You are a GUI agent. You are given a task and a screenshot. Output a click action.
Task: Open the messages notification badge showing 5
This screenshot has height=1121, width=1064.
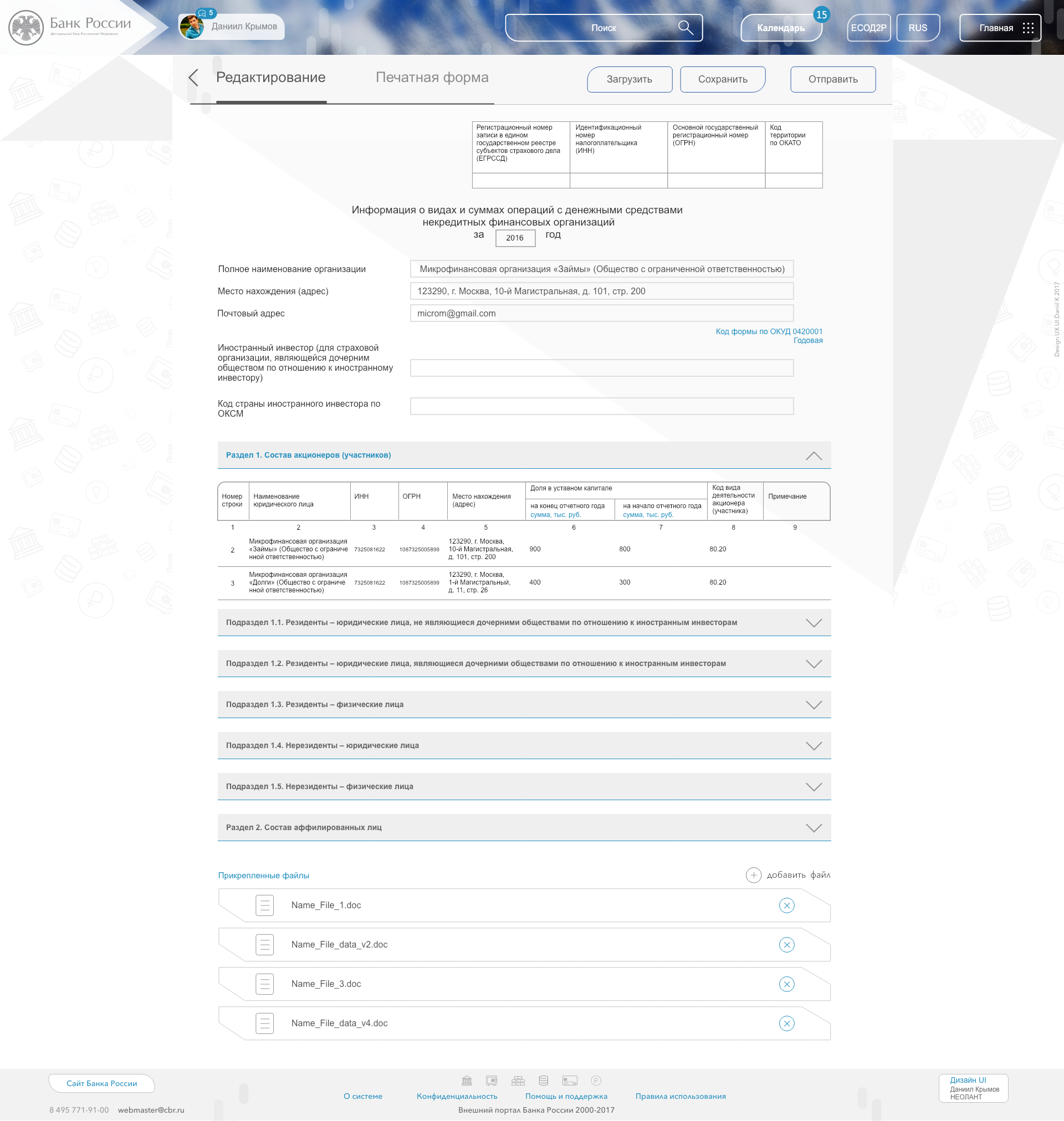click(206, 13)
